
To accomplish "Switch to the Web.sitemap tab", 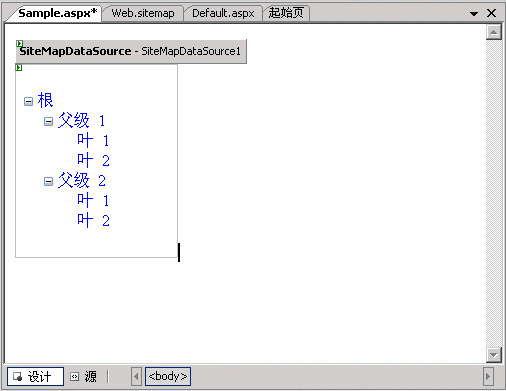I will (143, 13).
